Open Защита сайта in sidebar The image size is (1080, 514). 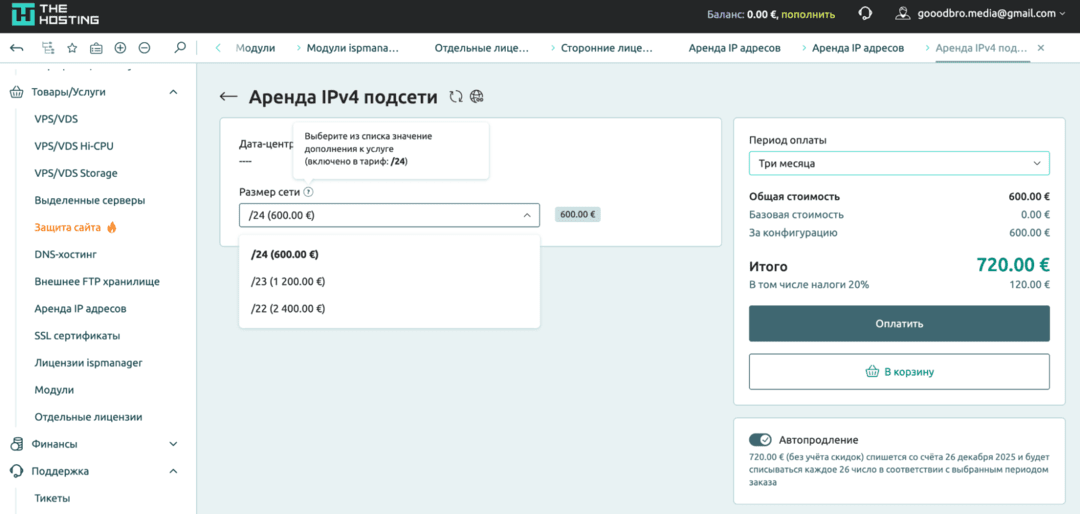[x=68, y=227]
